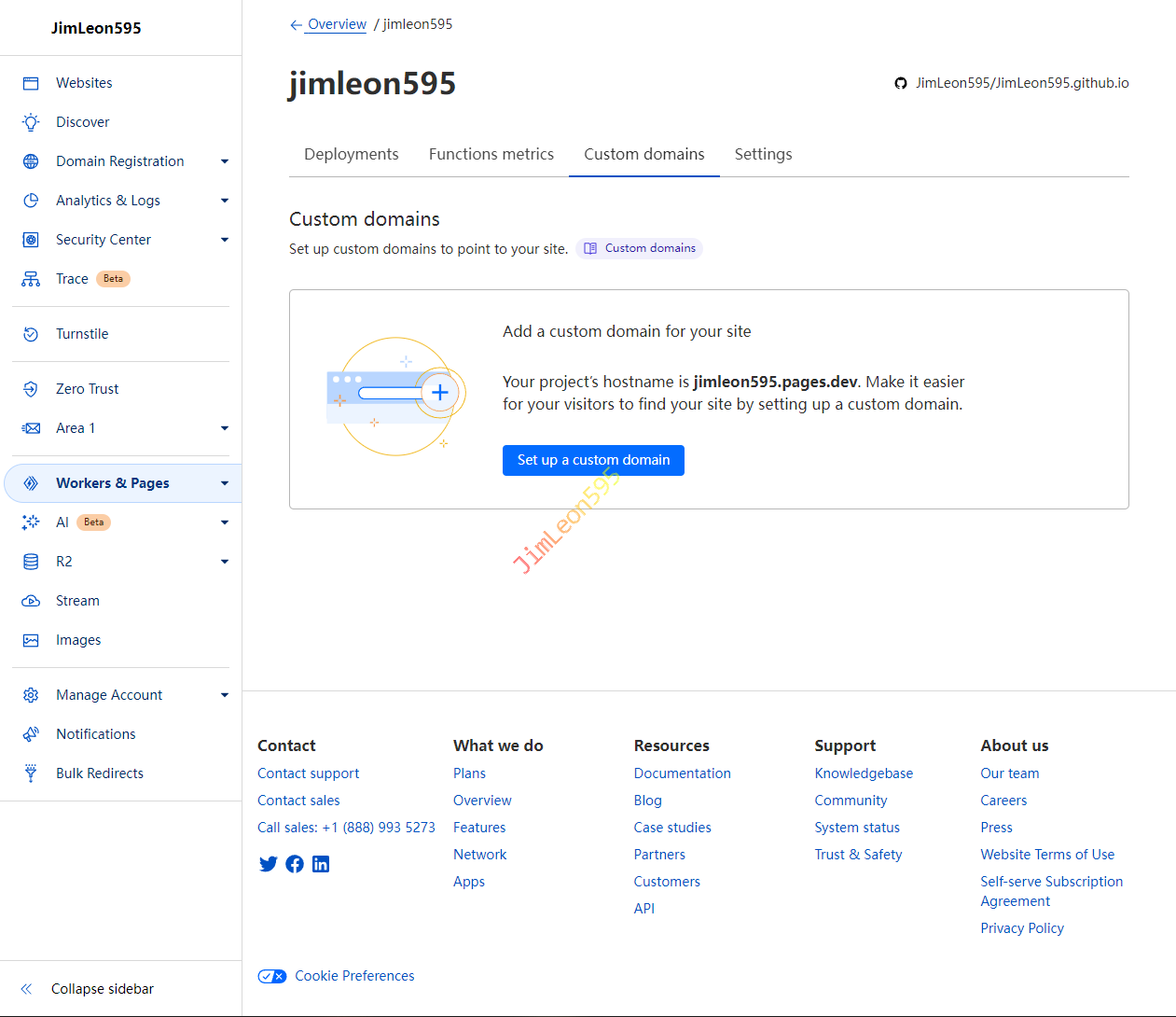1176x1017 pixels.
Task: Switch to the Deployments tab
Action: pos(351,154)
